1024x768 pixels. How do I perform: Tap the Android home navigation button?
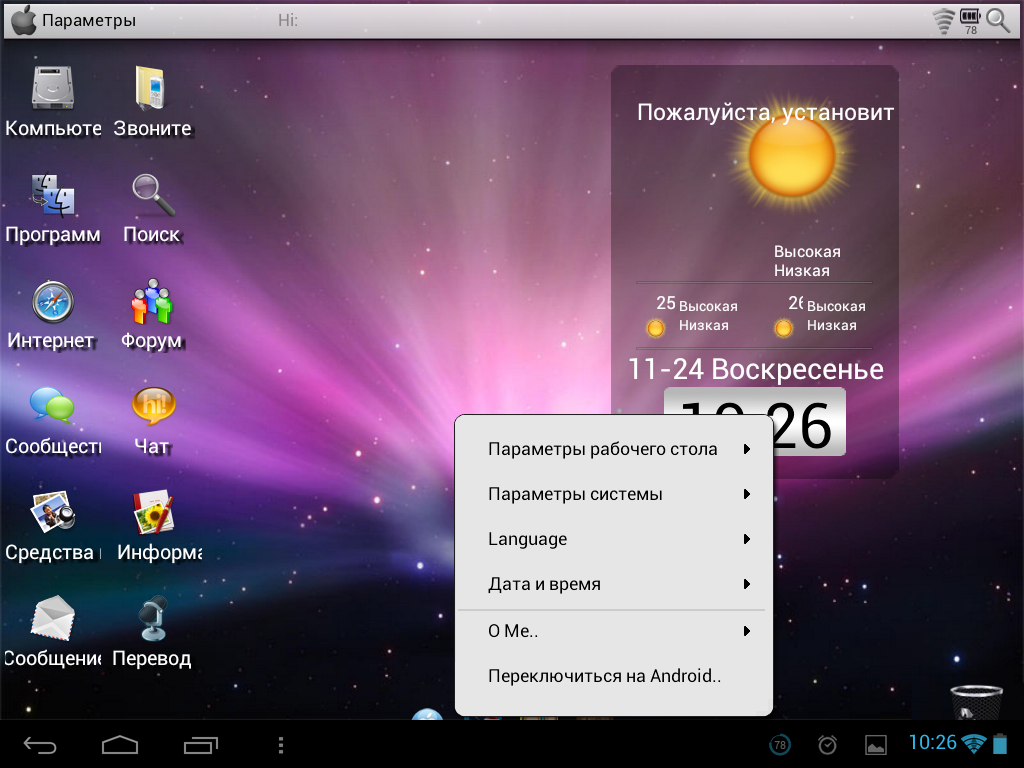tap(120, 744)
